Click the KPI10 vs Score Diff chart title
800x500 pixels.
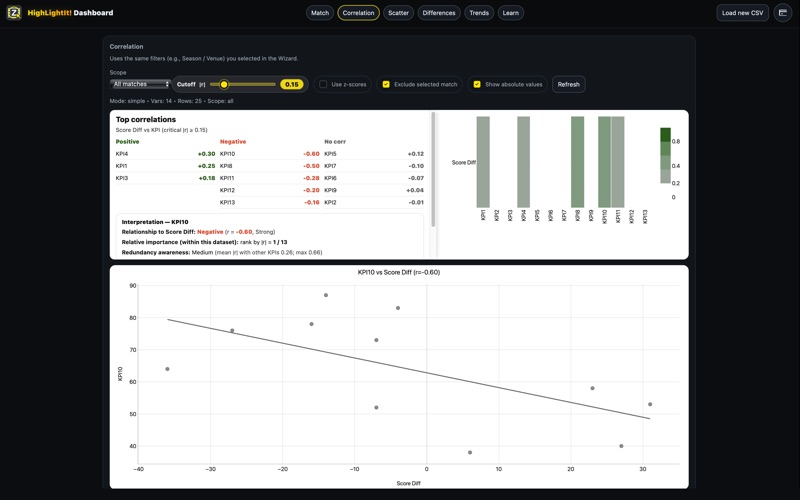[x=399, y=272]
